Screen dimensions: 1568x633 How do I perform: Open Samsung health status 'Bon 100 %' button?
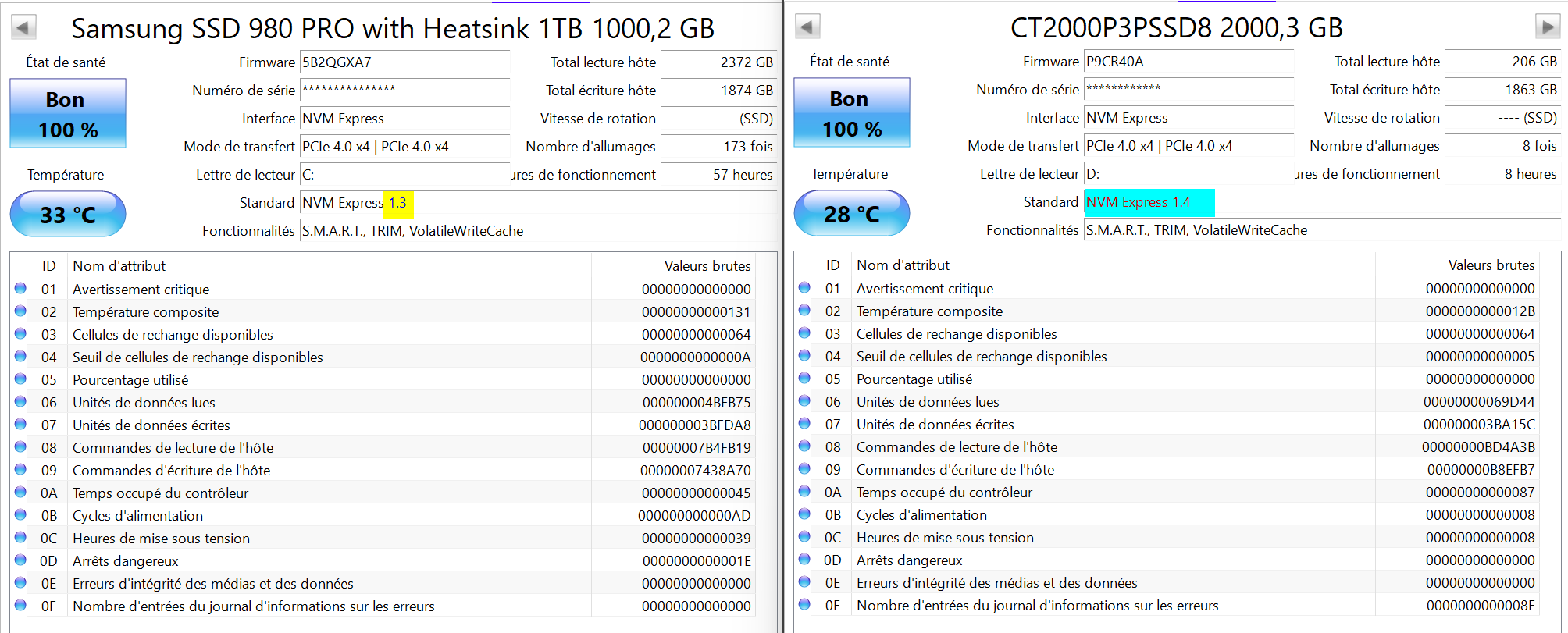(x=68, y=114)
